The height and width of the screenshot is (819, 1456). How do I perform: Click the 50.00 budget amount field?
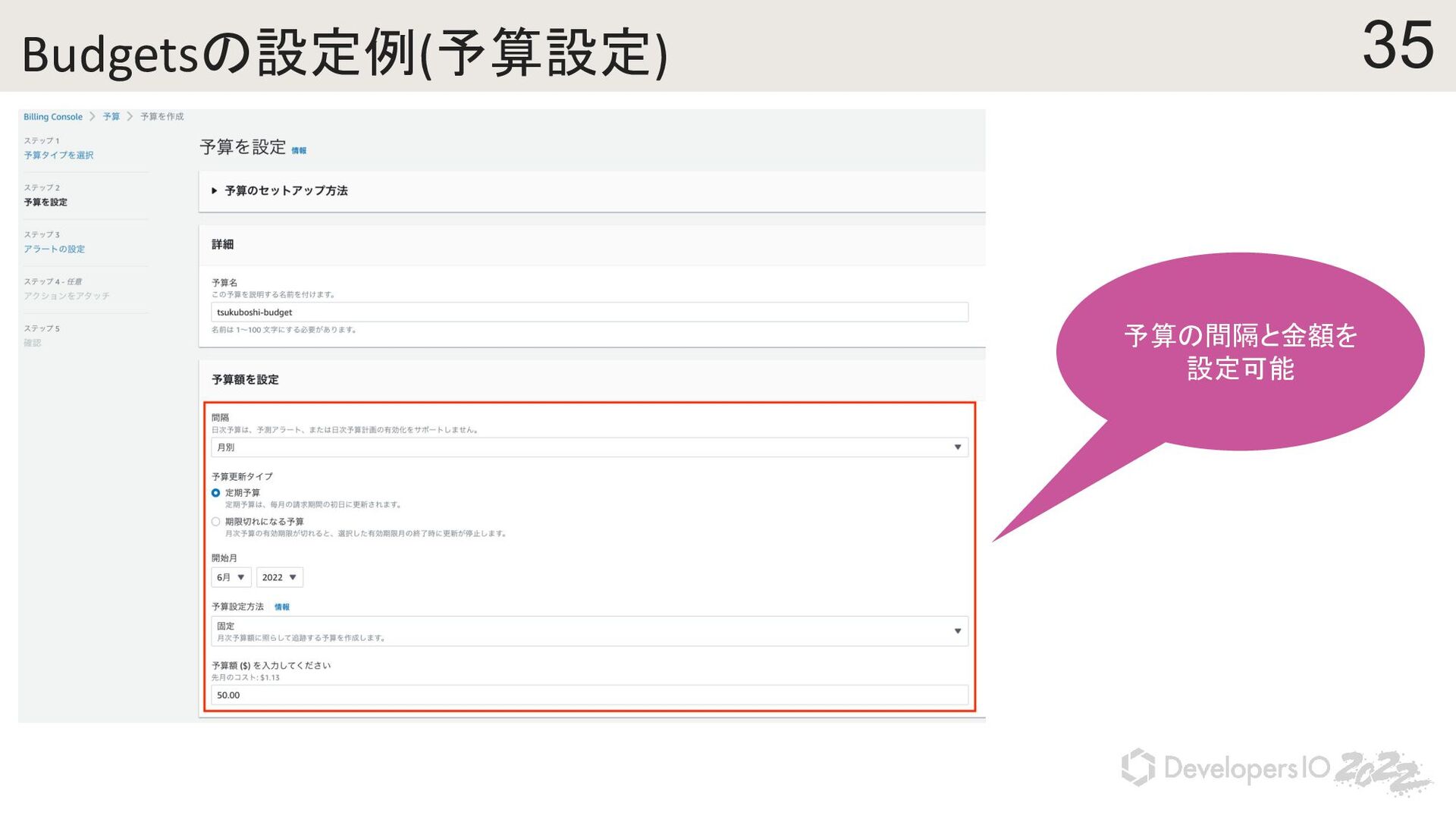coord(589,695)
